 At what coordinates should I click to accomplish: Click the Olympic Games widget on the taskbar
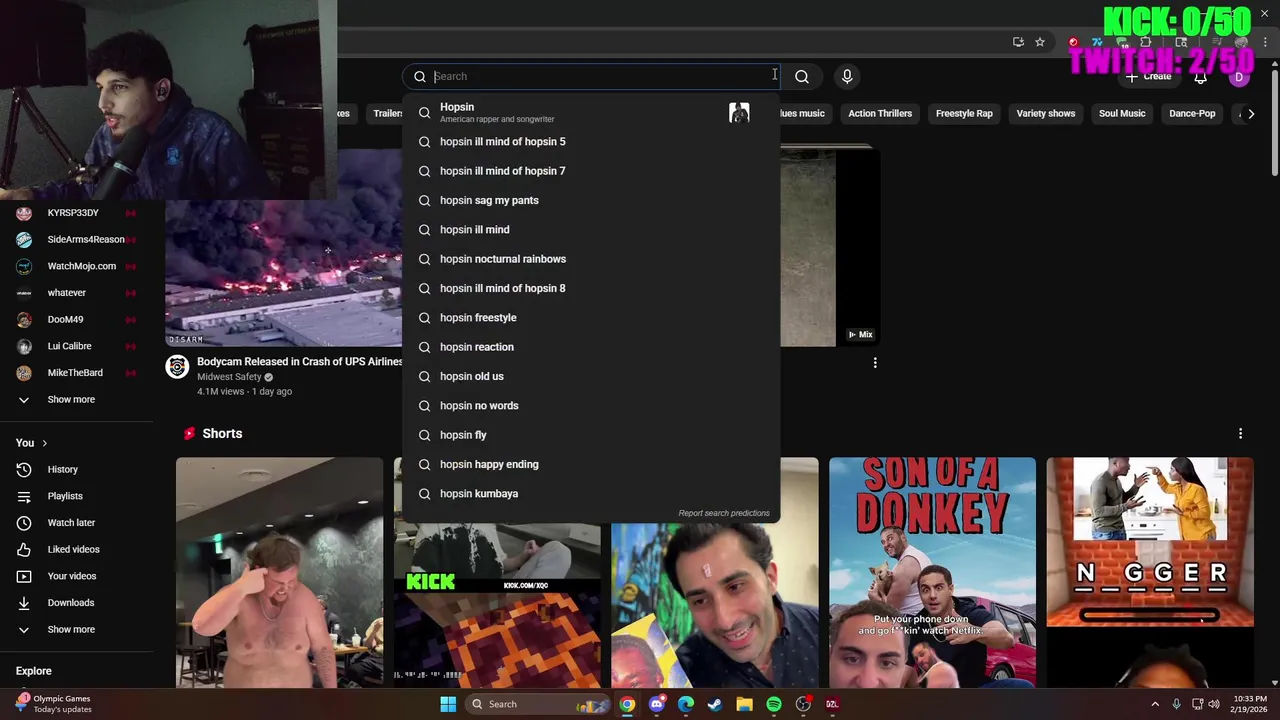coord(53,704)
